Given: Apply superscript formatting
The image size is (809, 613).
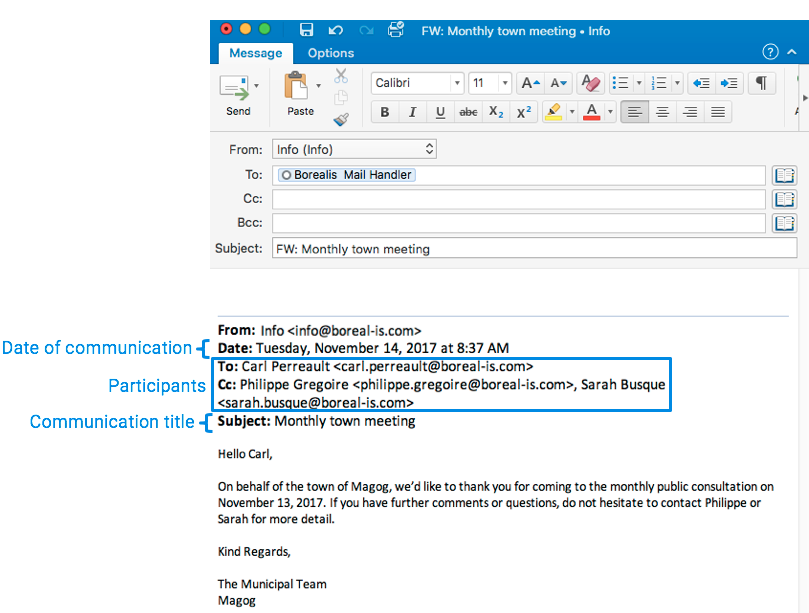Looking at the screenshot, I should tap(524, 112).
